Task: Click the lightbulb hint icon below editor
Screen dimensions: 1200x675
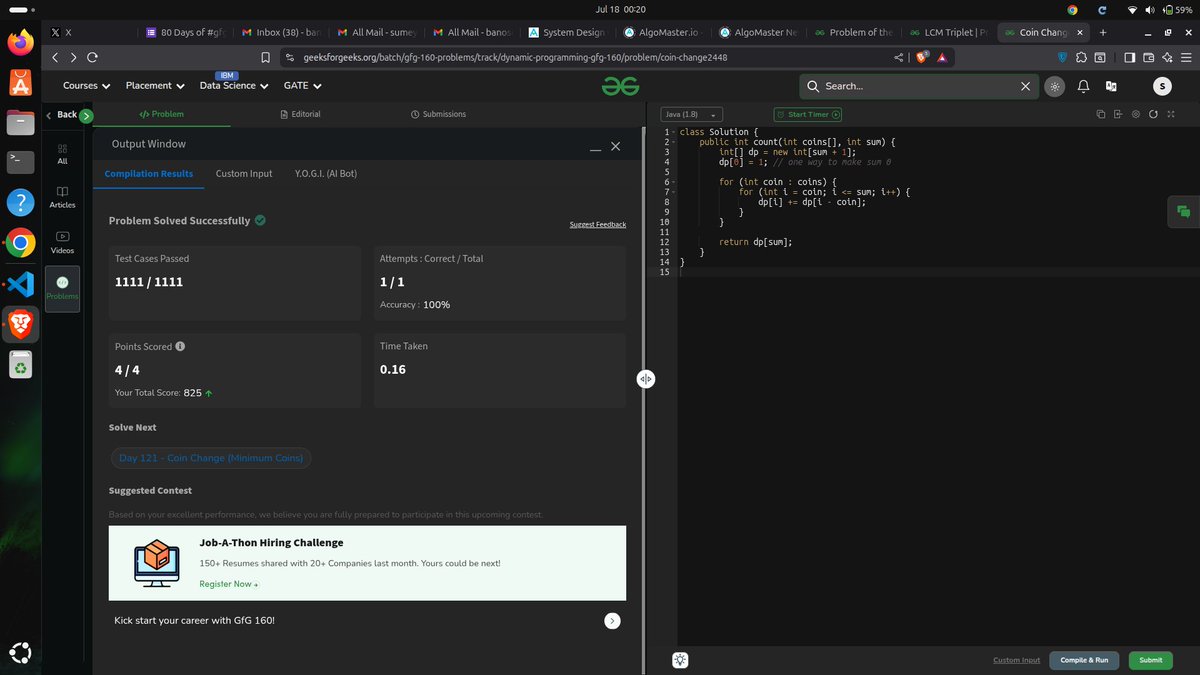Action: [x=680, y=660]
